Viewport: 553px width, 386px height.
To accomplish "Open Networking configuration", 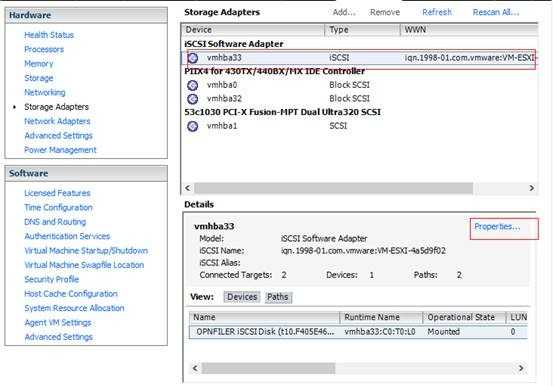I will 45,92.
